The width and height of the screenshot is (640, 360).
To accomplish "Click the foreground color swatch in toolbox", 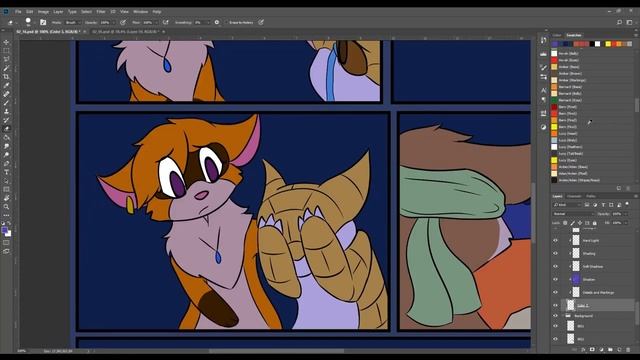I will [4, 231].
